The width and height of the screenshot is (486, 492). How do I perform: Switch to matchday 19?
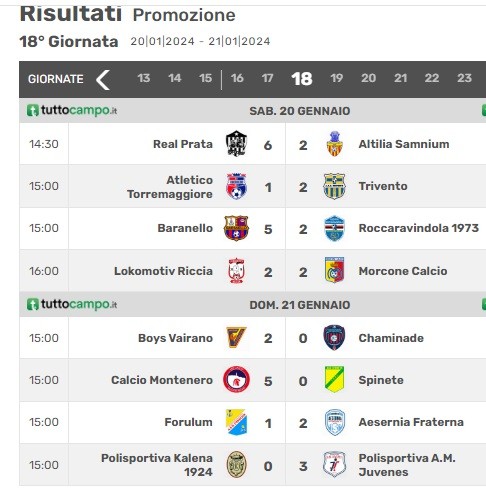tap(336, 78)
